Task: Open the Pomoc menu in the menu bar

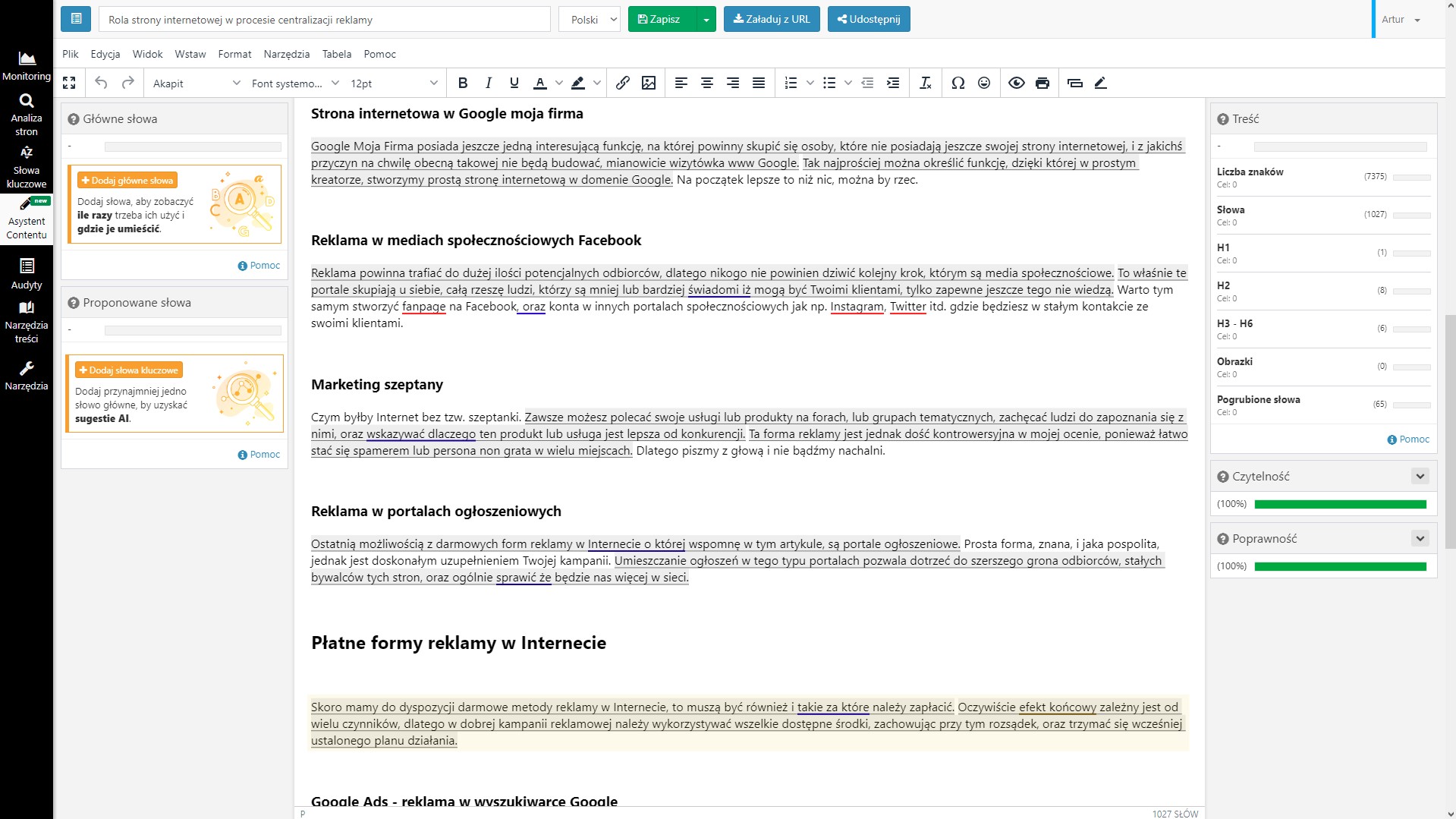Action: 380,54
